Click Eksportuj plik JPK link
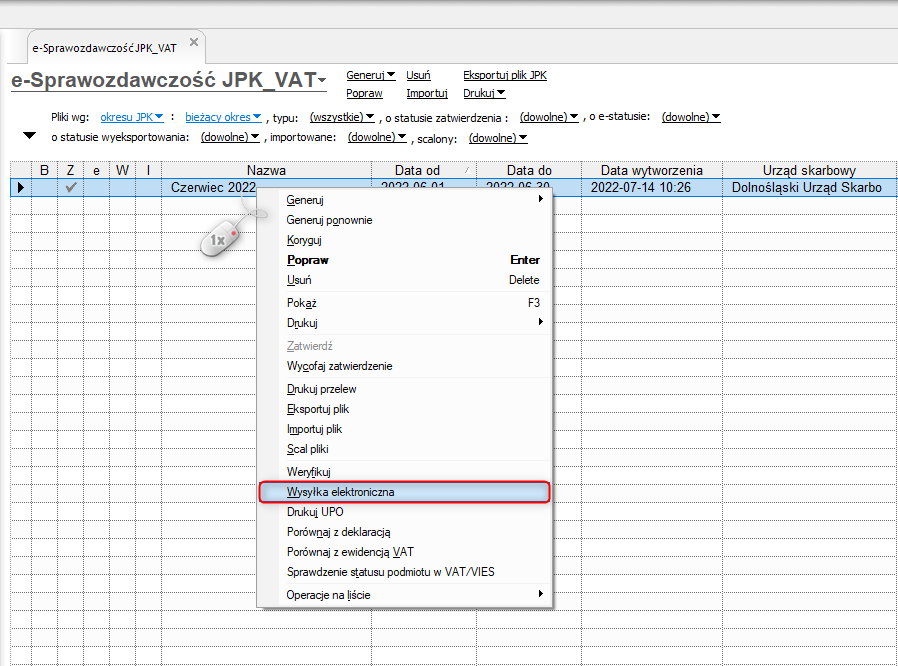The image size is (898, 666). 505,75
